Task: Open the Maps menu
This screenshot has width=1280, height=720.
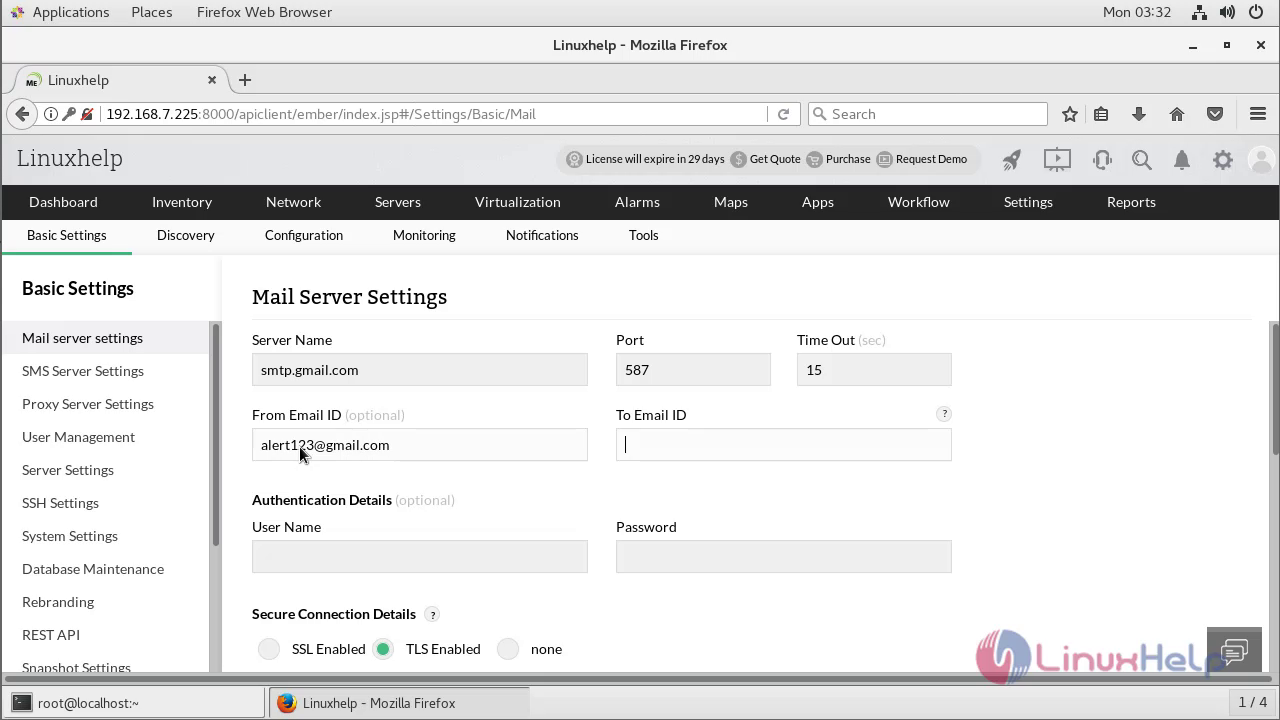Action: [x=731, y=202]
